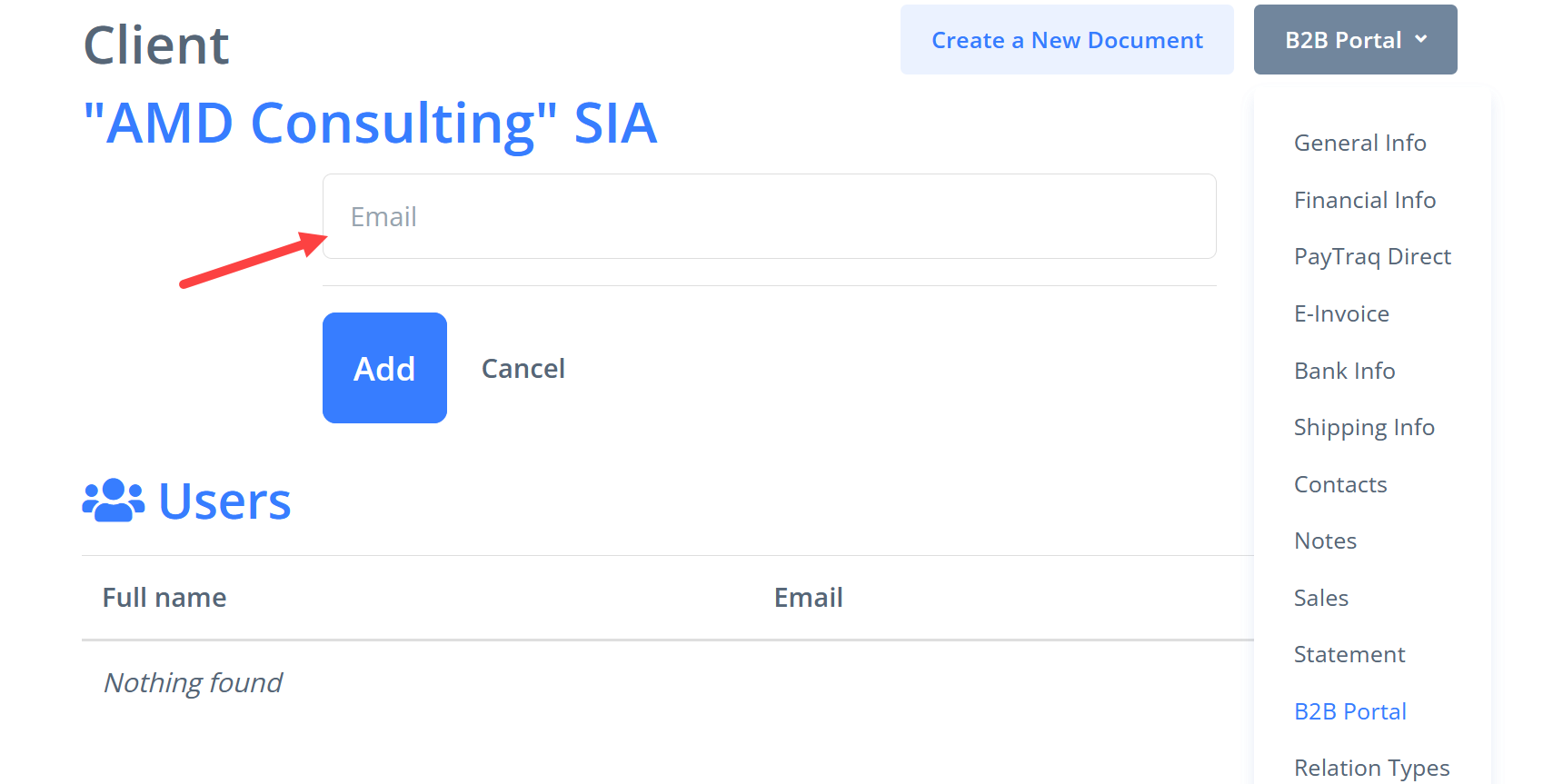Expand the B2B Portal dropdown chevron
Viewport: 1563px width, 784px height.
[x=1421, y=39]
